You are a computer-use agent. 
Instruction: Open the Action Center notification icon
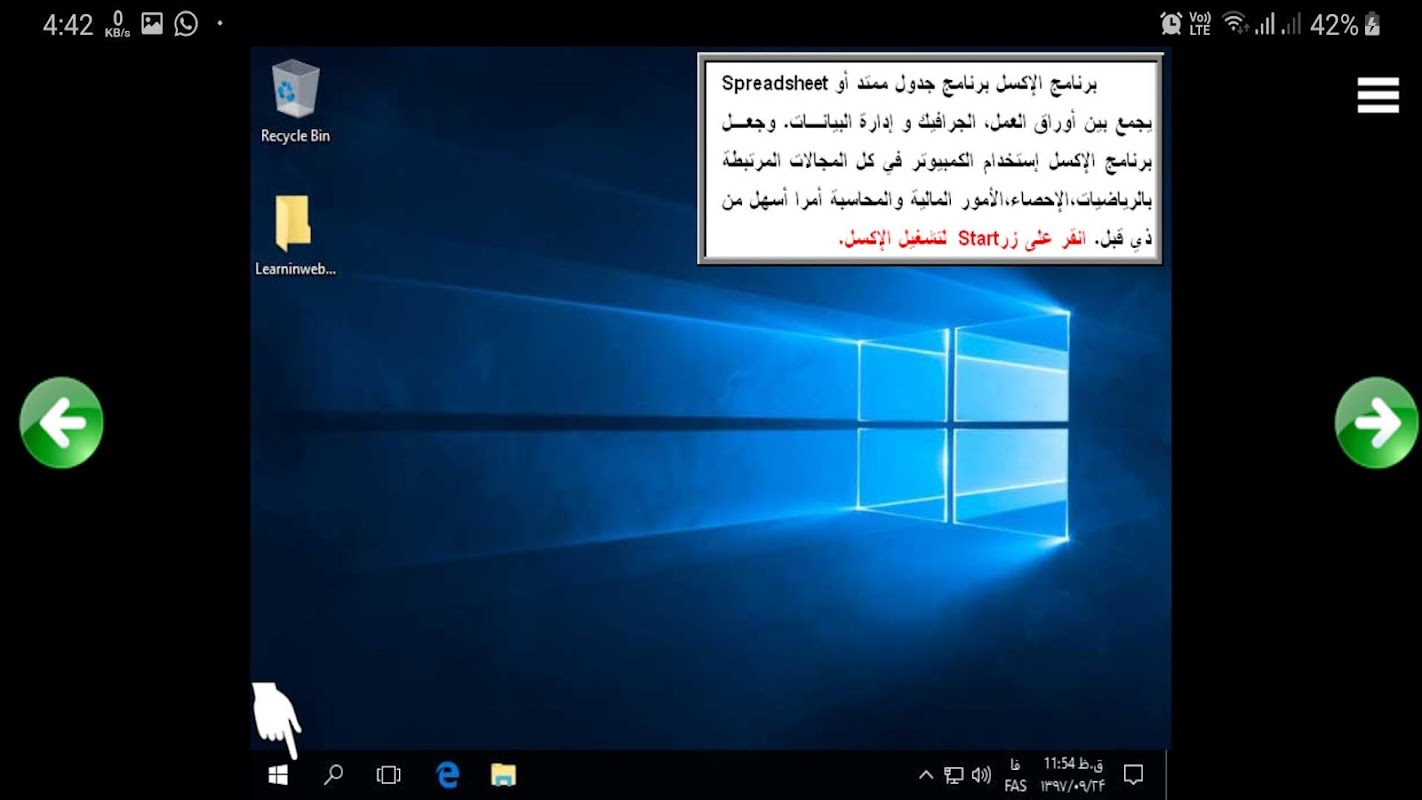pos(1133,775)
